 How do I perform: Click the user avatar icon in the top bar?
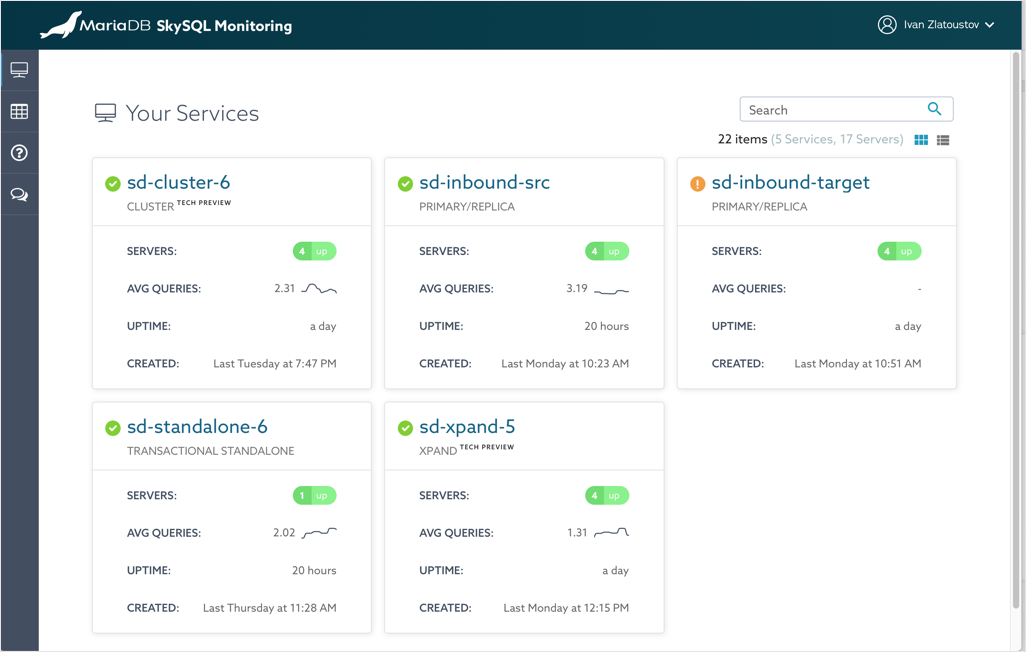[x=886, y=25]
